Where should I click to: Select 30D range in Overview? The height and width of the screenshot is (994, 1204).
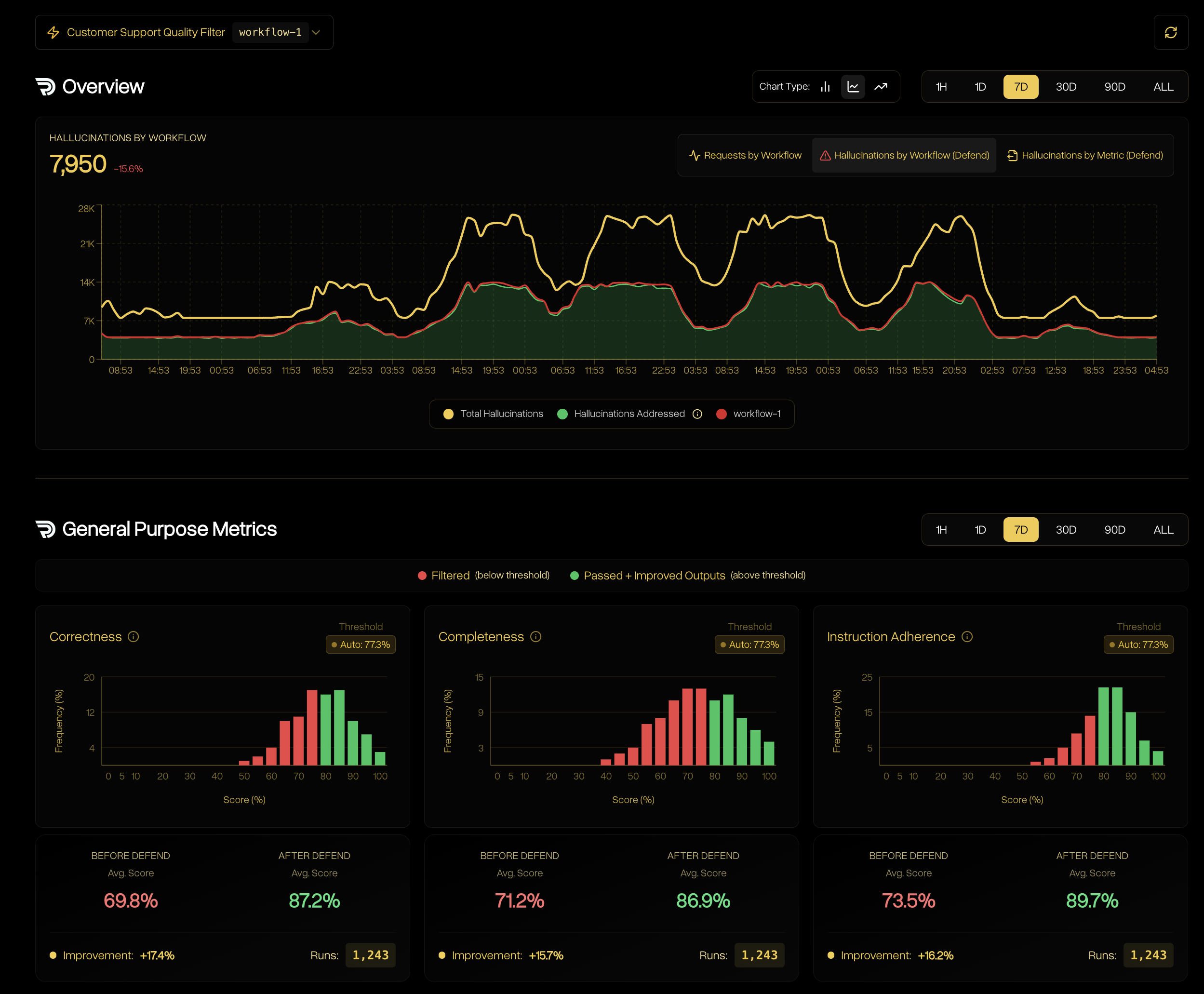click(x=1066, y=87)
